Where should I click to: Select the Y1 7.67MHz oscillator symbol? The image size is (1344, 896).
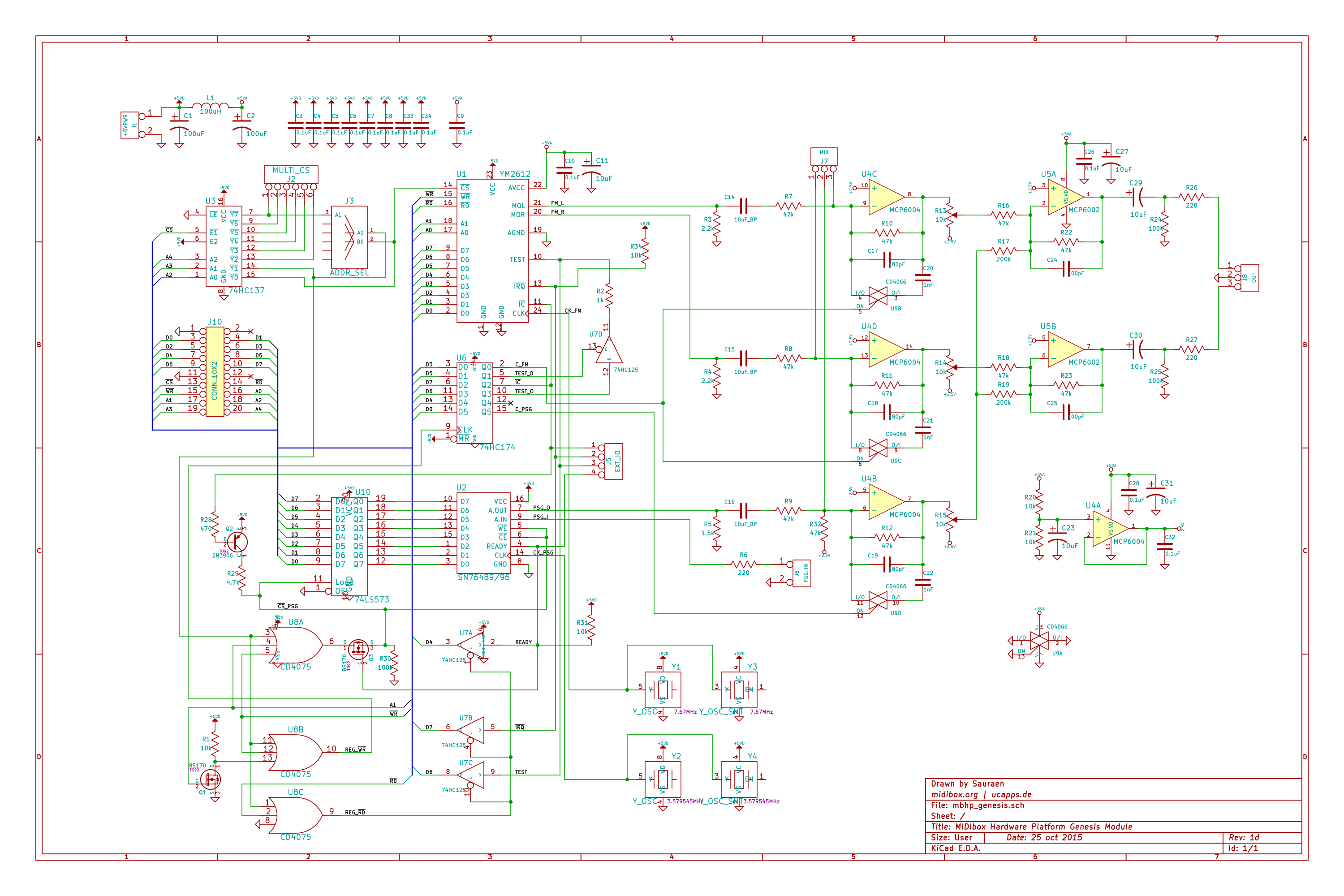click(x=663, y=689)
